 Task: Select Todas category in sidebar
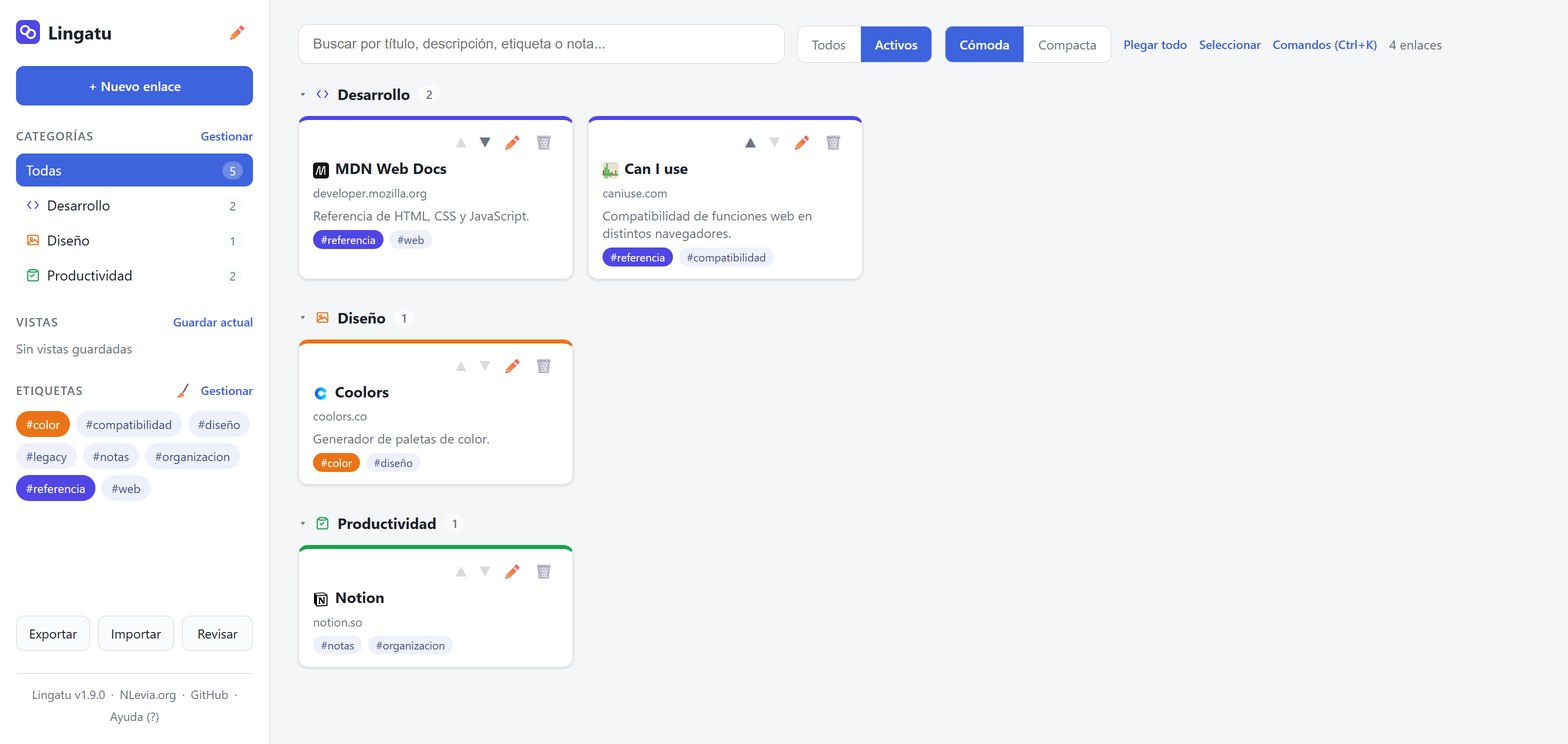[134, 170]
